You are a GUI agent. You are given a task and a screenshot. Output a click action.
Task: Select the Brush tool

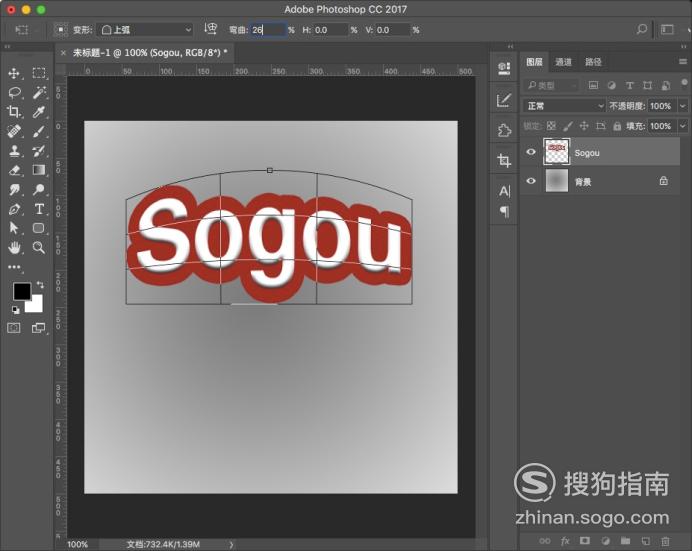click(x=39, y=131)
